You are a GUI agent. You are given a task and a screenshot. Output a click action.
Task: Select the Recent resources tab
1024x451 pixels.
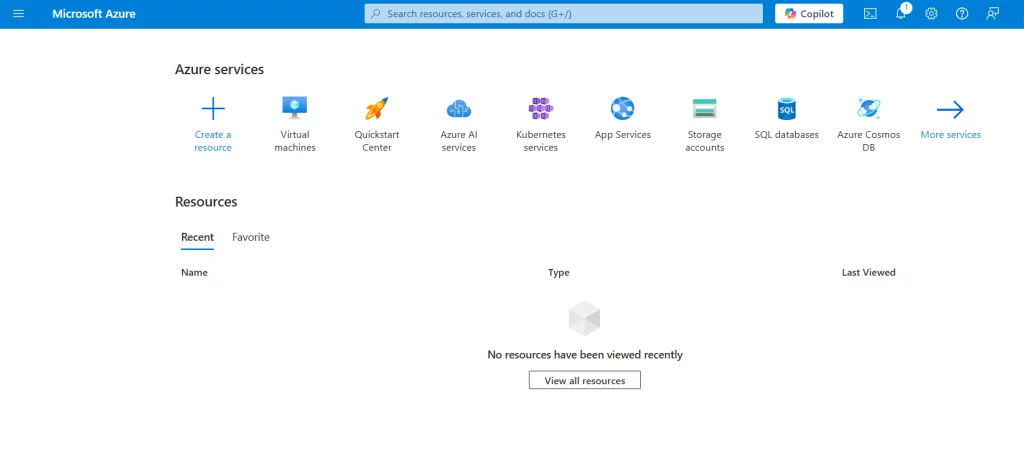[x=197, y=237]
